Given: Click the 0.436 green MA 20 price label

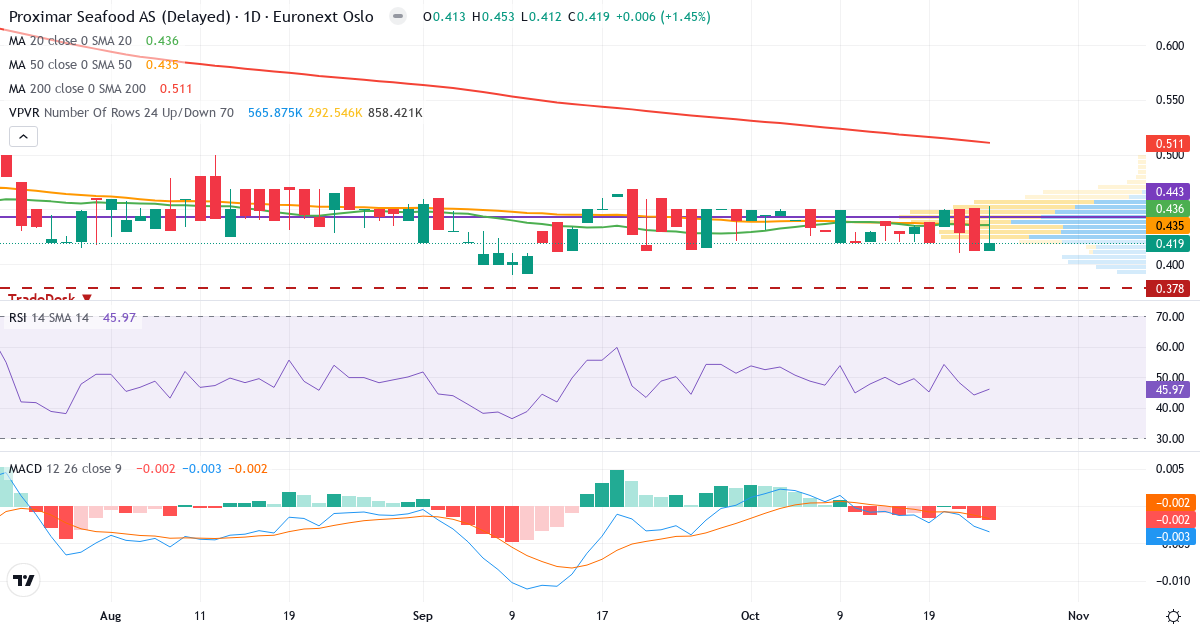Looking at the screenshot, I should 1168,208.
